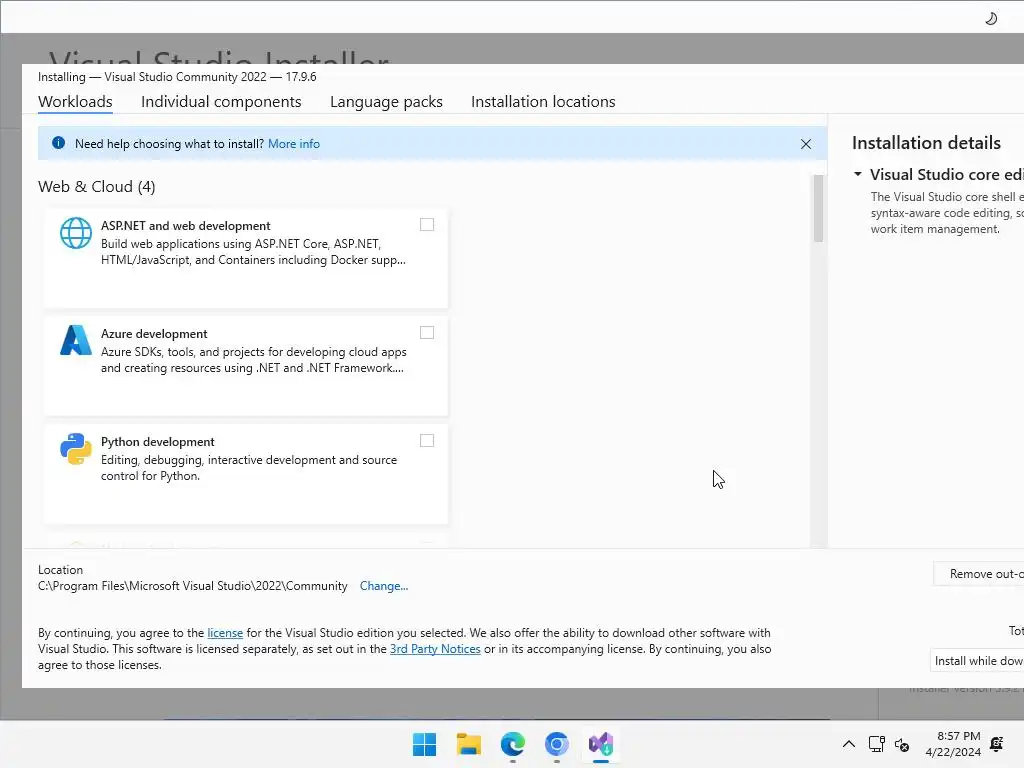This screenshot has width=1024, height=768.
Task: Show hidden system tray icons
Action: [848, 744]
